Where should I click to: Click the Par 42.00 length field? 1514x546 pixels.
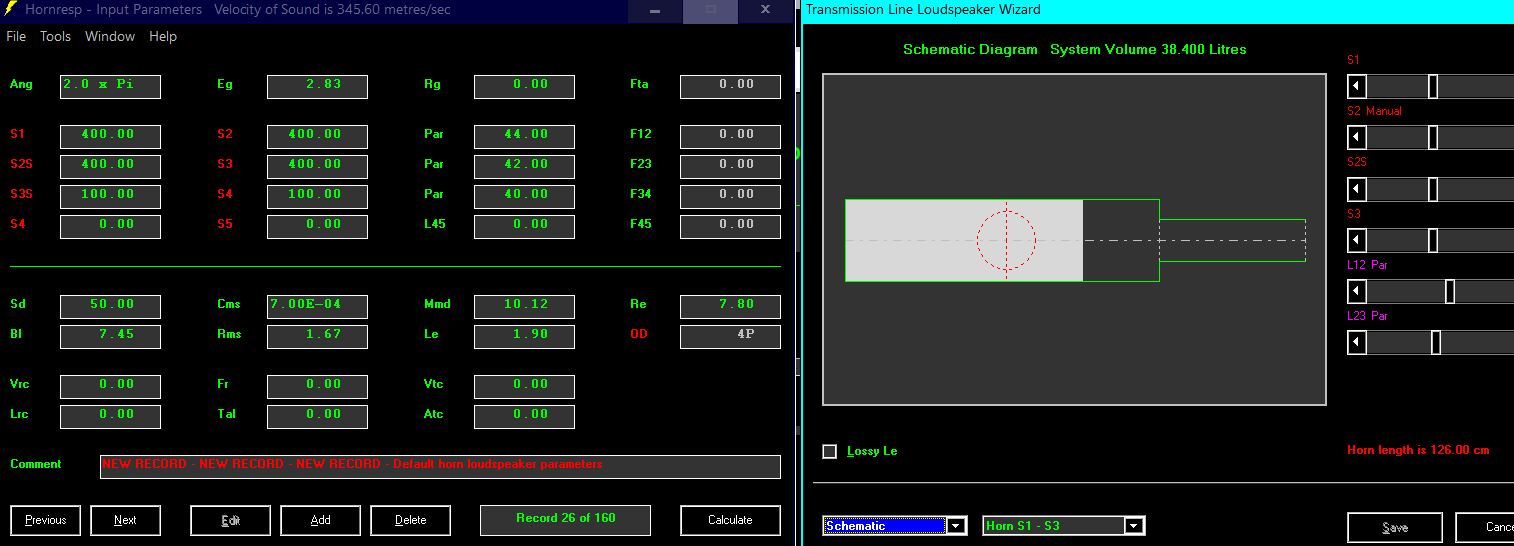[x=524, y=166]
